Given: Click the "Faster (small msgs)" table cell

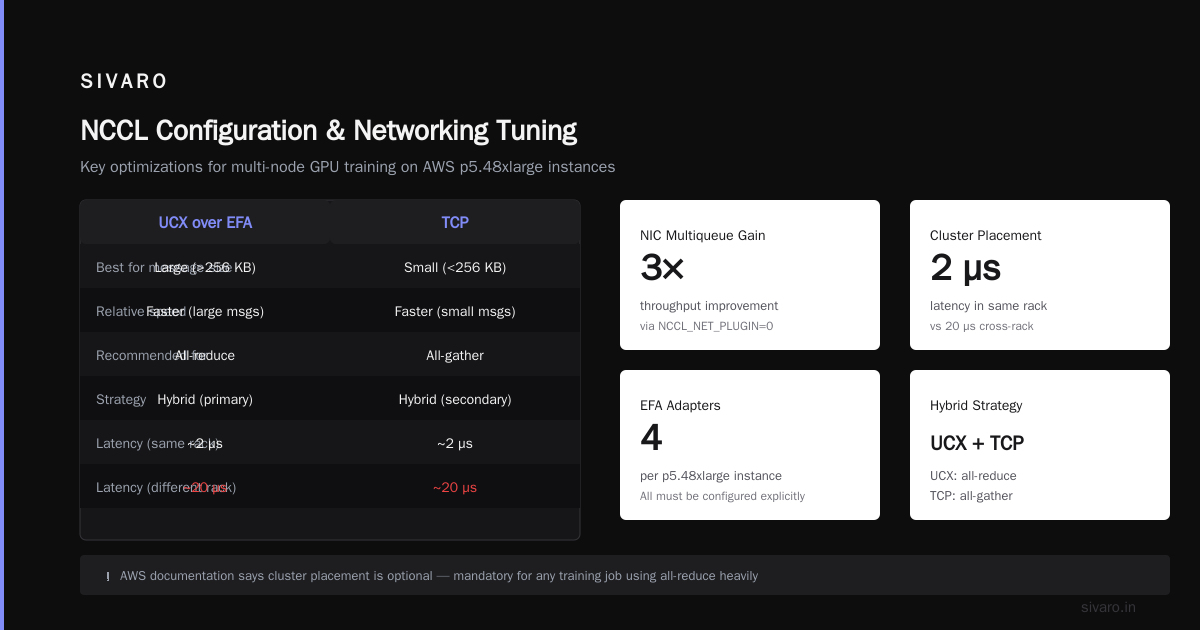Looking at the screenshot, I should (x=455, y=311).
